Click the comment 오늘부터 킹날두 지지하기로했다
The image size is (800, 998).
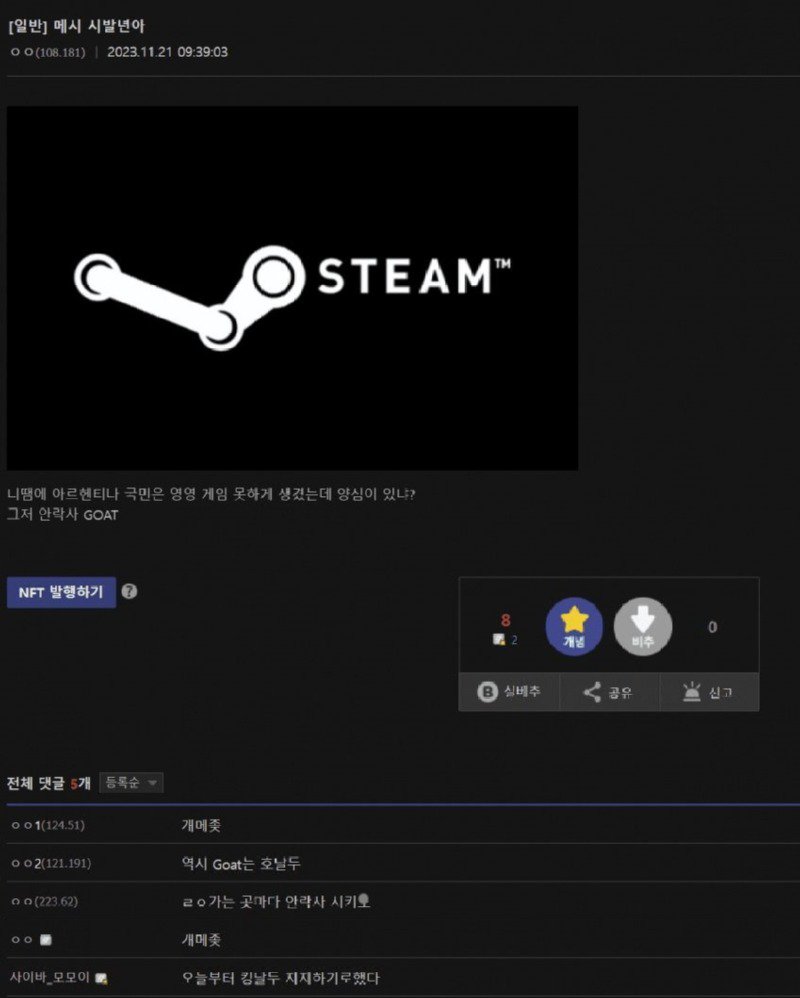(x=280, y=978)
